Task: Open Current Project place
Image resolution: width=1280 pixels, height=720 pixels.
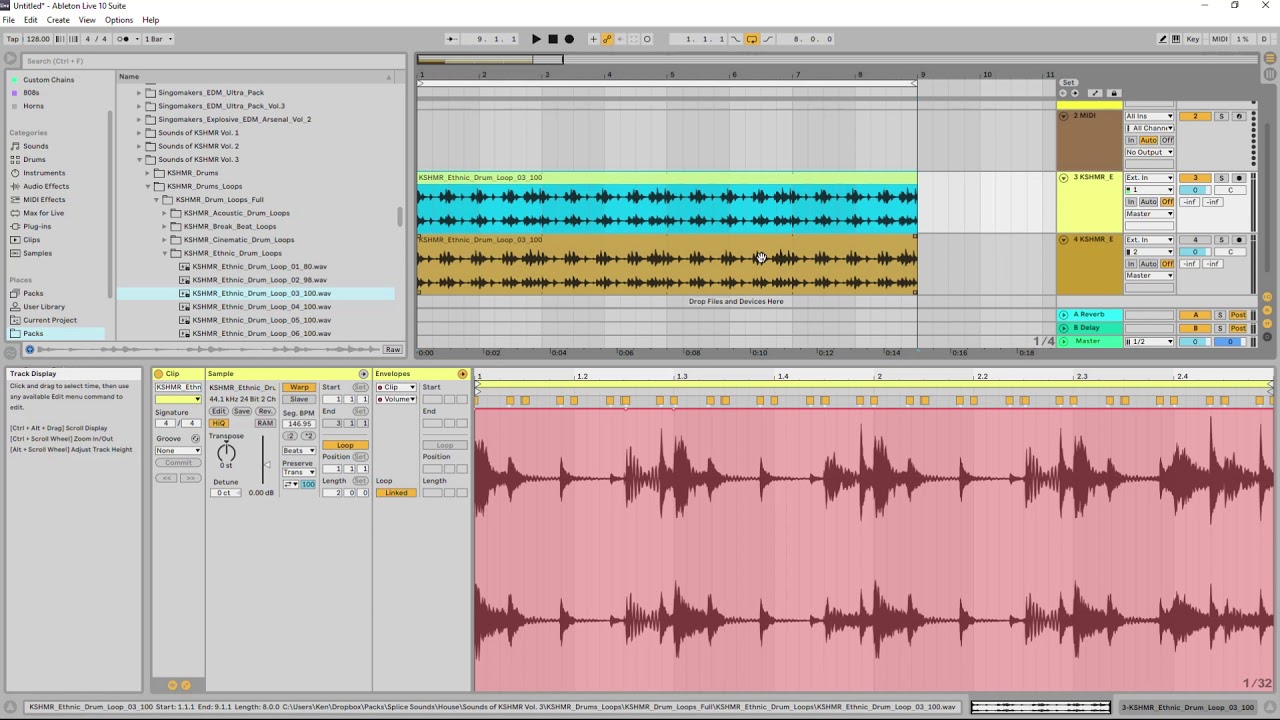Action: click(x=50, y=320)
